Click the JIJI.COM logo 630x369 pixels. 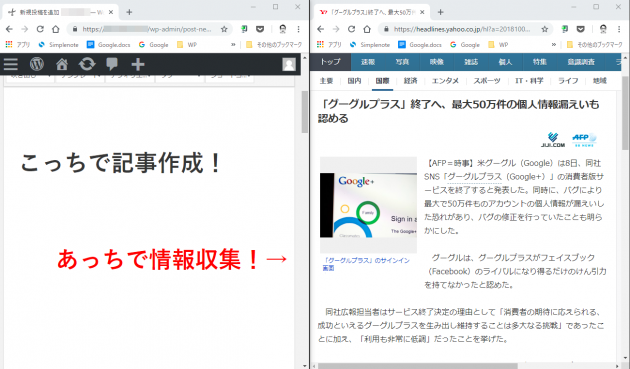(552, 139)
